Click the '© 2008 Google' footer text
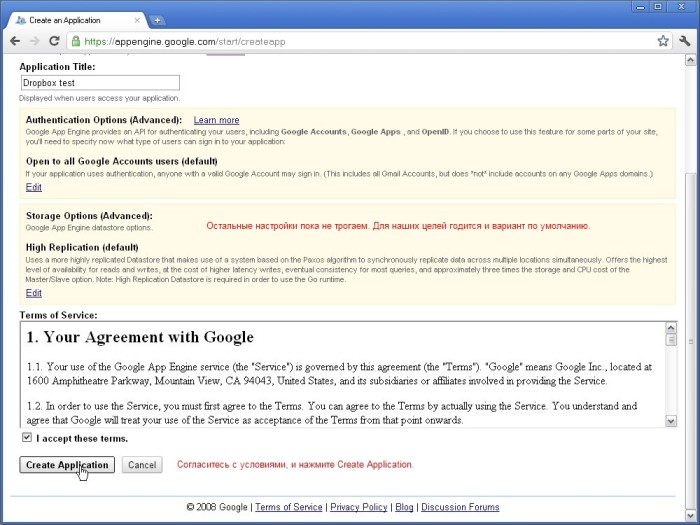 tap(217, 507)
